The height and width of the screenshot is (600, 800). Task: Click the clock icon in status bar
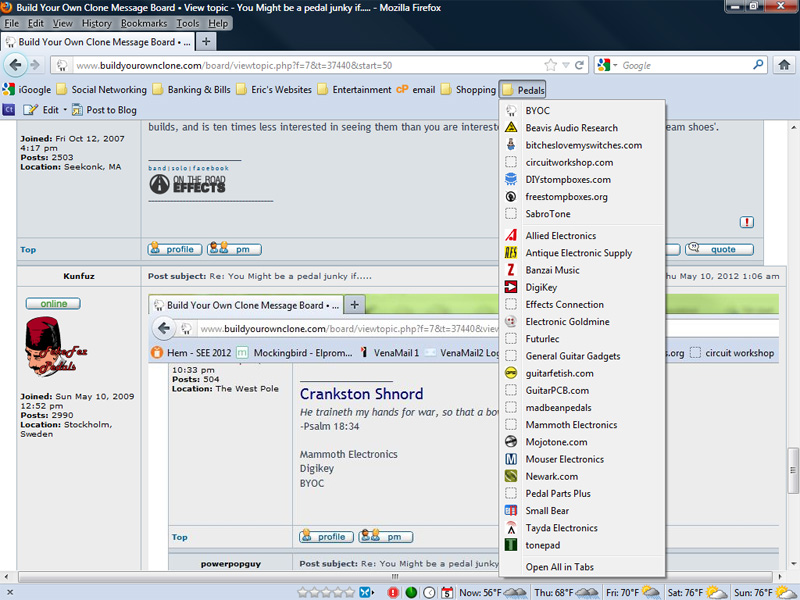[430, 592]
